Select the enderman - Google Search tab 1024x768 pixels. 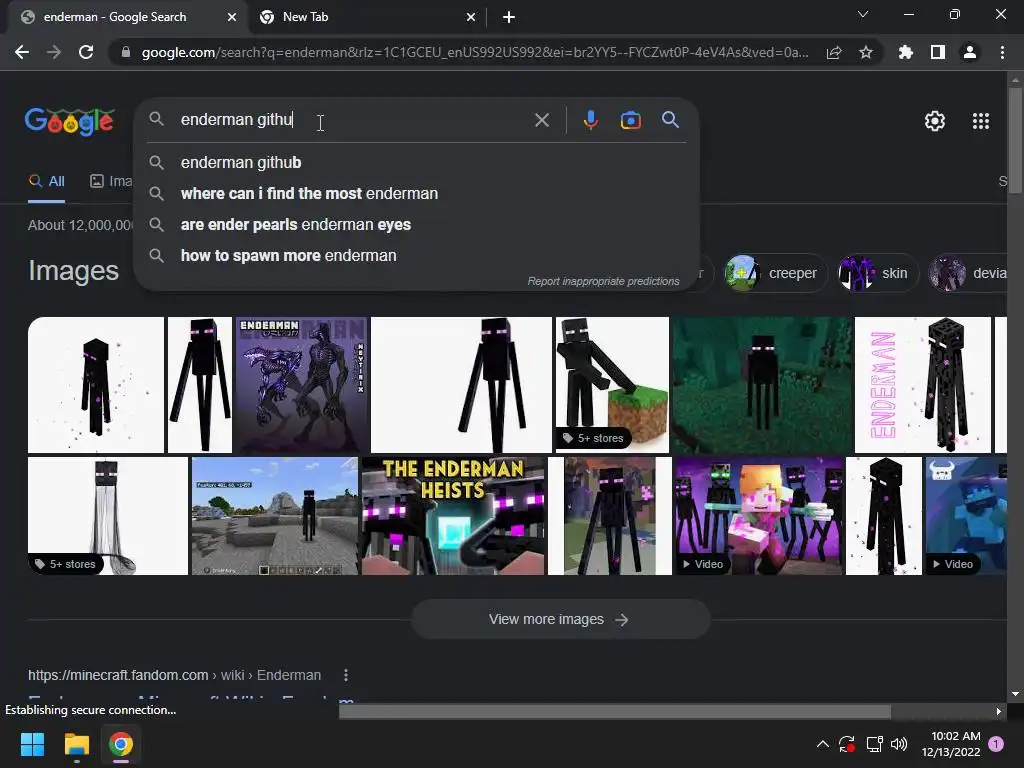[x=127, y=17]
